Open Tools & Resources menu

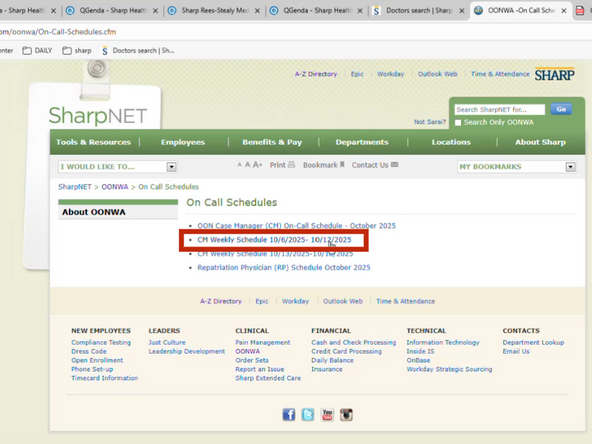(93, 142)
